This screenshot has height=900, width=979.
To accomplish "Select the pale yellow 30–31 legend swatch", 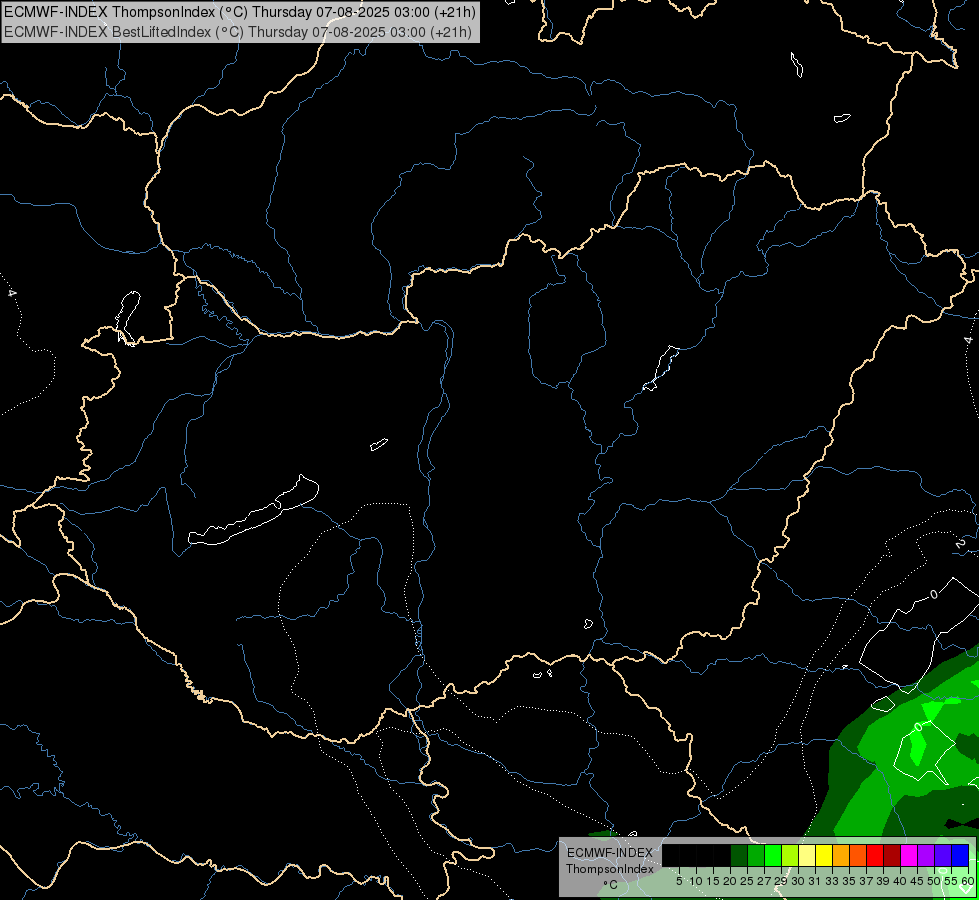I will click(807, 855).
